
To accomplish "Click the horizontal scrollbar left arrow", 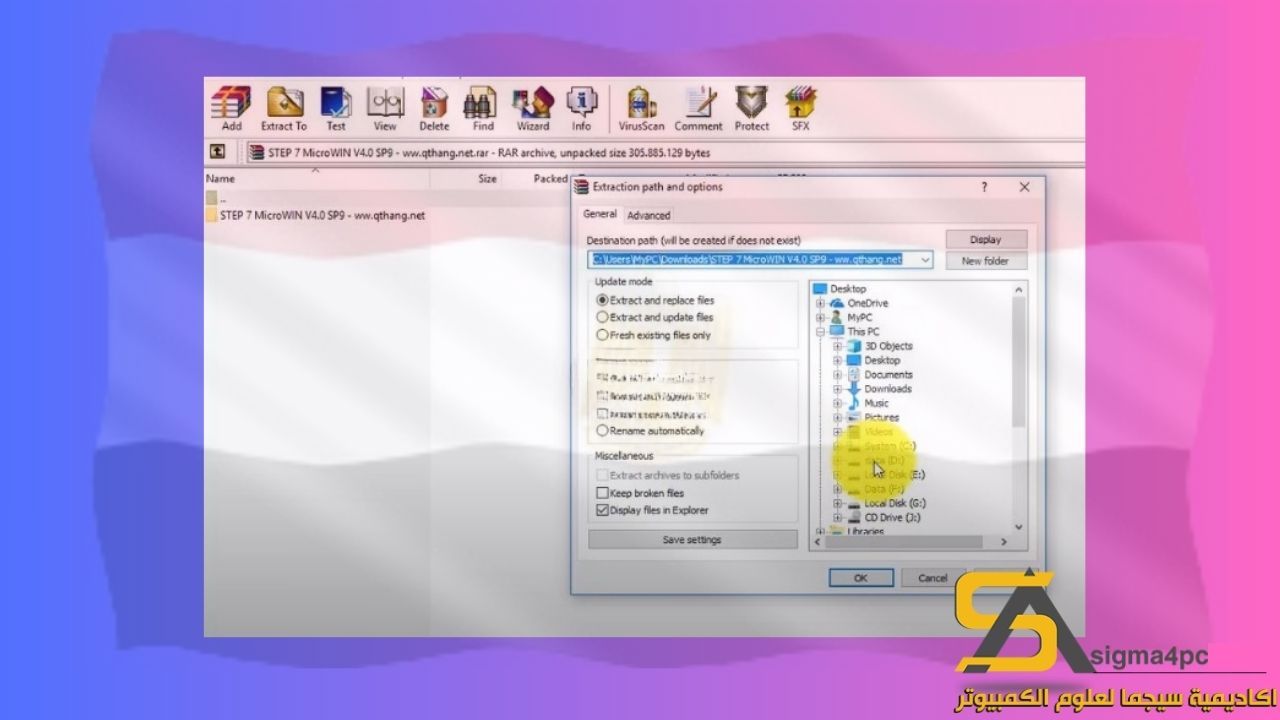I will [x=817, y=542].
